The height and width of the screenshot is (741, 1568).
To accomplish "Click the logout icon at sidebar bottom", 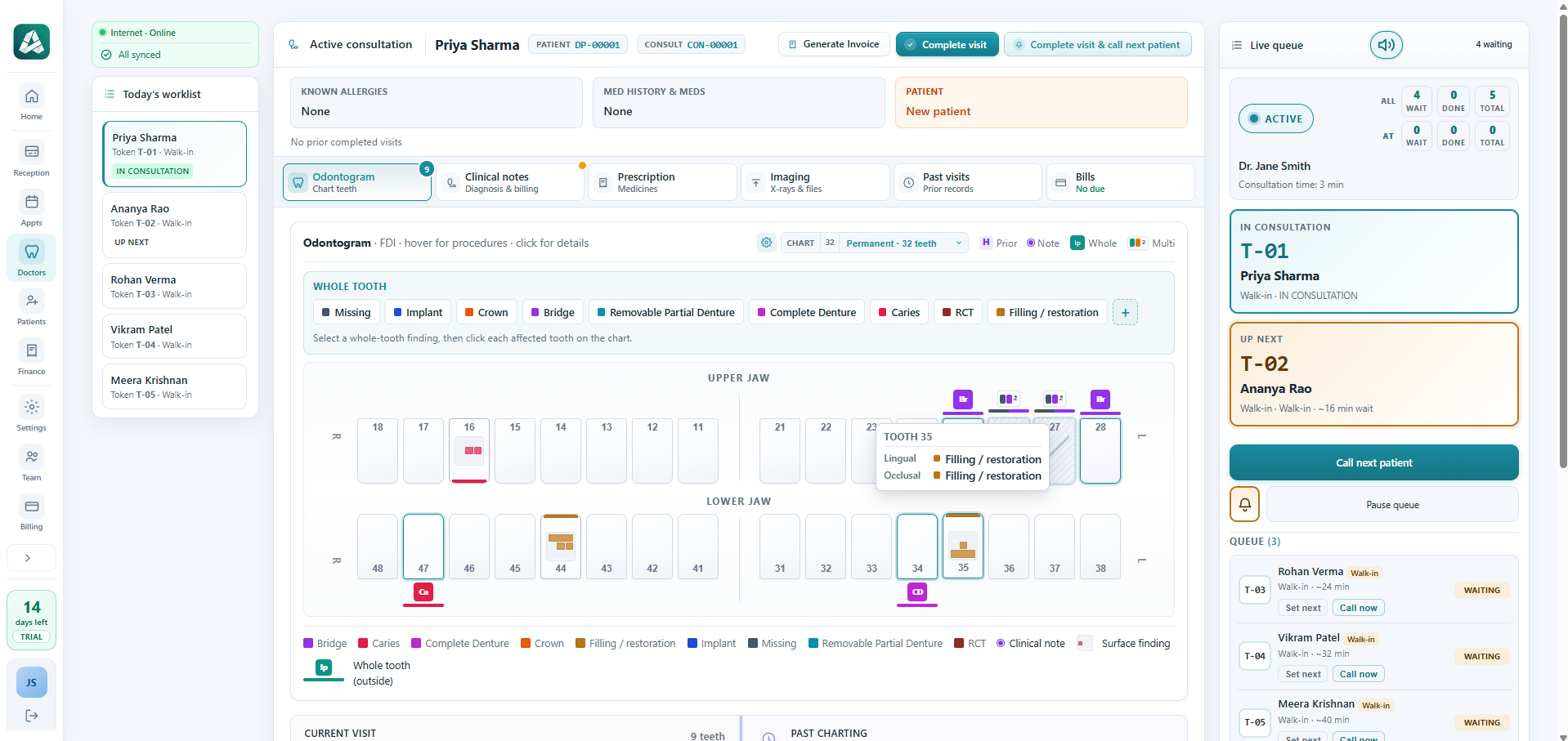I will pos(32,716).
